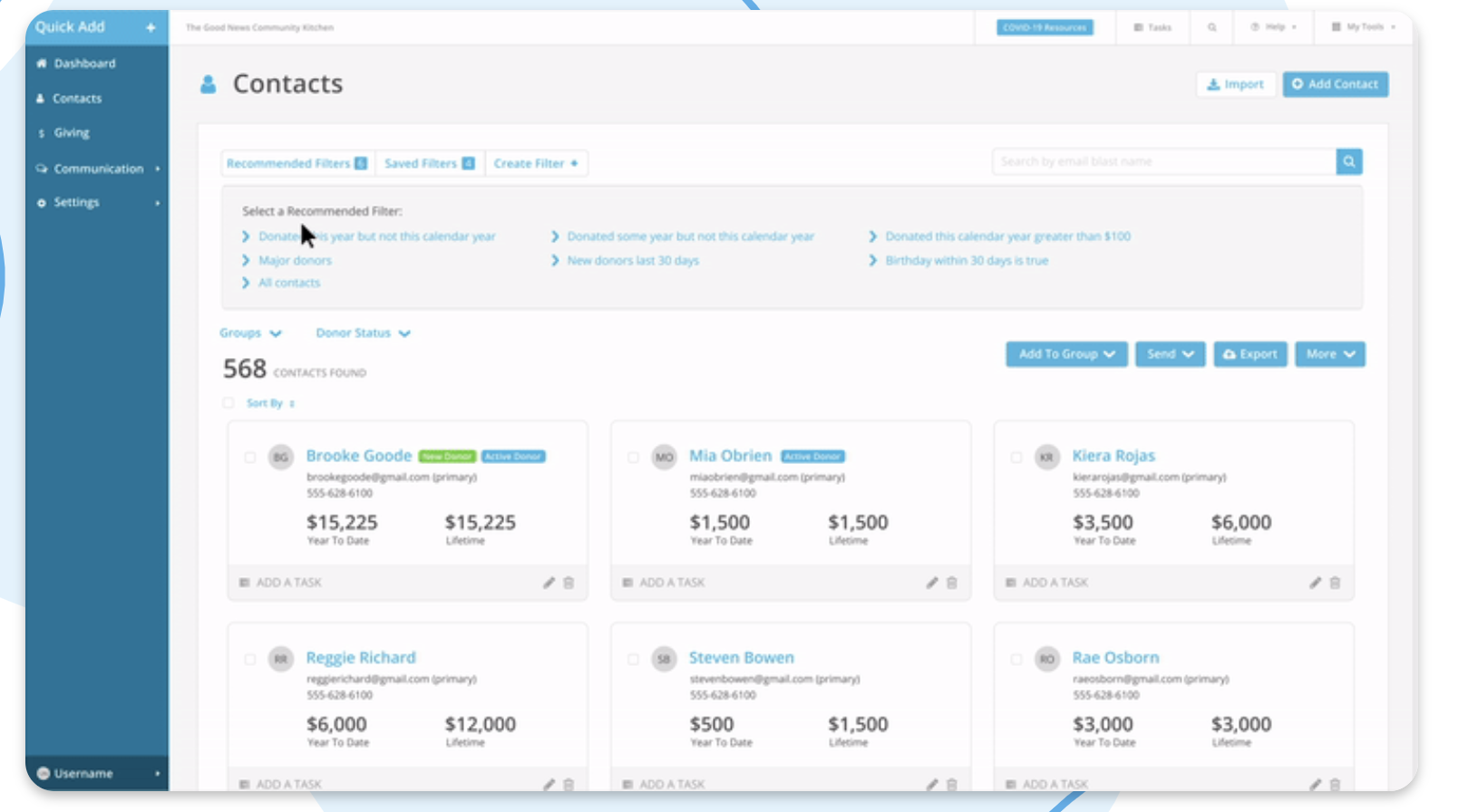Screen dimensions: 1458x812
Task: Focus the search by email blast name field
Action: [x=1164, y=161]
